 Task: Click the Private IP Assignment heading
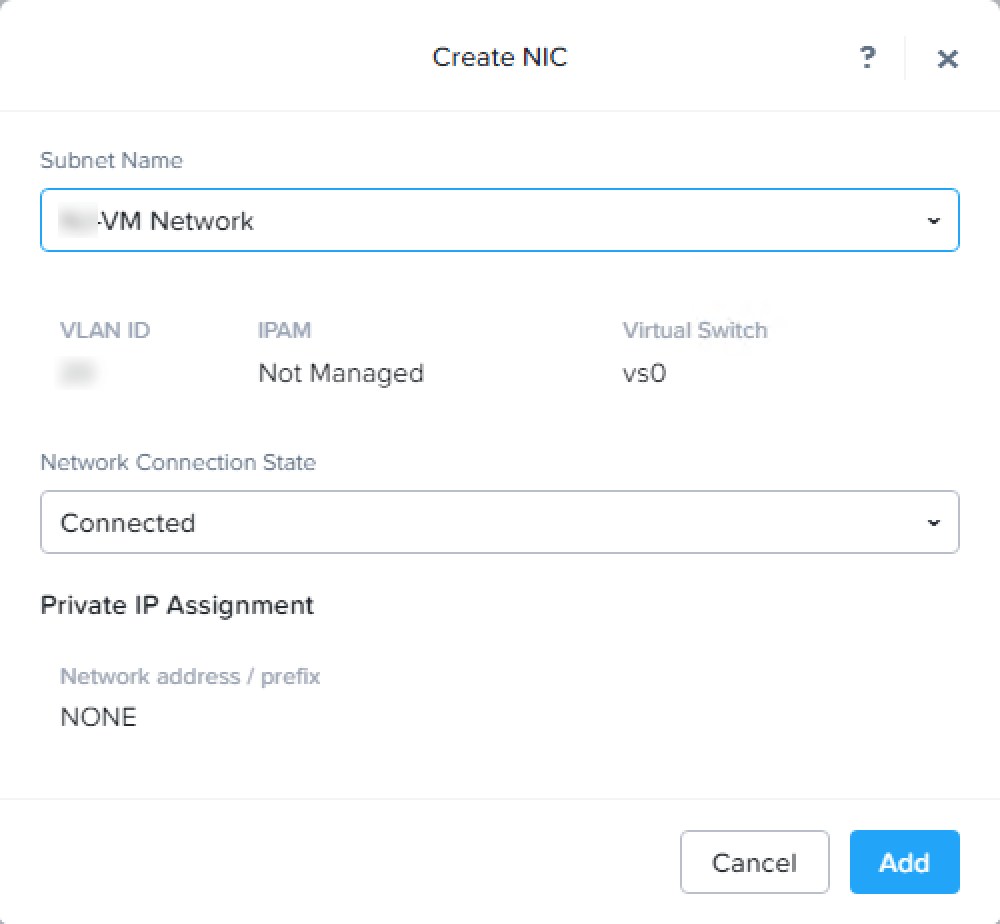tap(177, 605)
